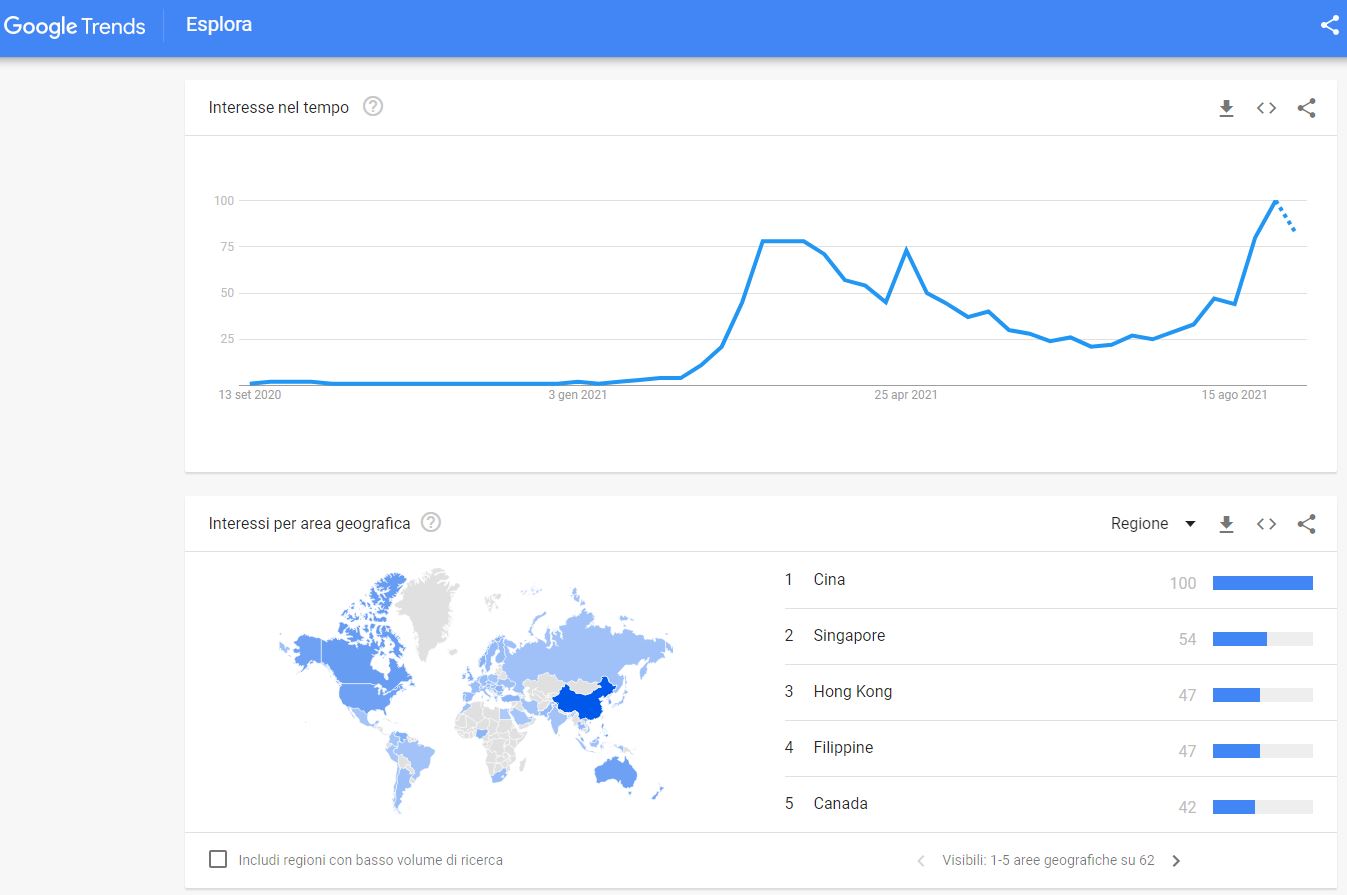Enable Includi regioni con basso volume di ricerca
This screenshot has height=895, width=1347.
[218, 859]
